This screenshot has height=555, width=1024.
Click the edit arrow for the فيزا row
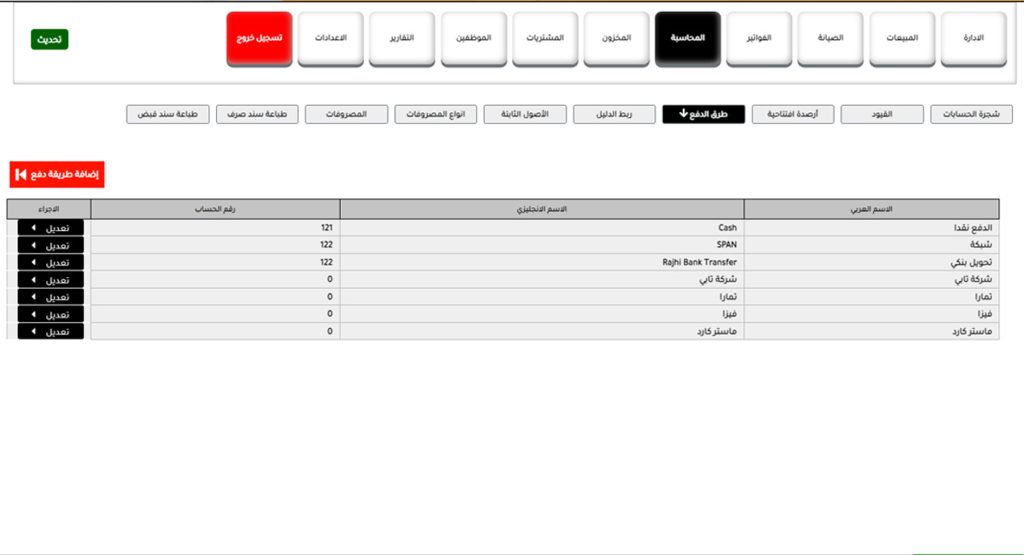32,314
